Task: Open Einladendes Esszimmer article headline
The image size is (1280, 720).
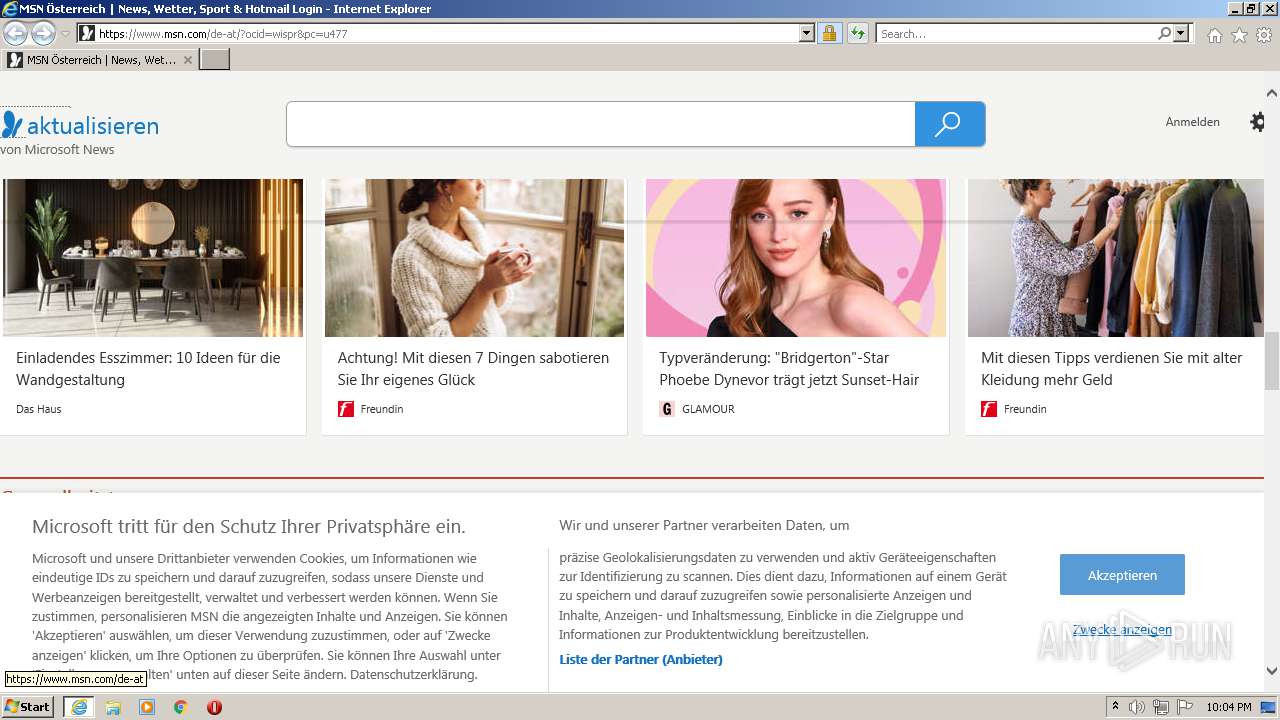Action: tap(148, 369)
